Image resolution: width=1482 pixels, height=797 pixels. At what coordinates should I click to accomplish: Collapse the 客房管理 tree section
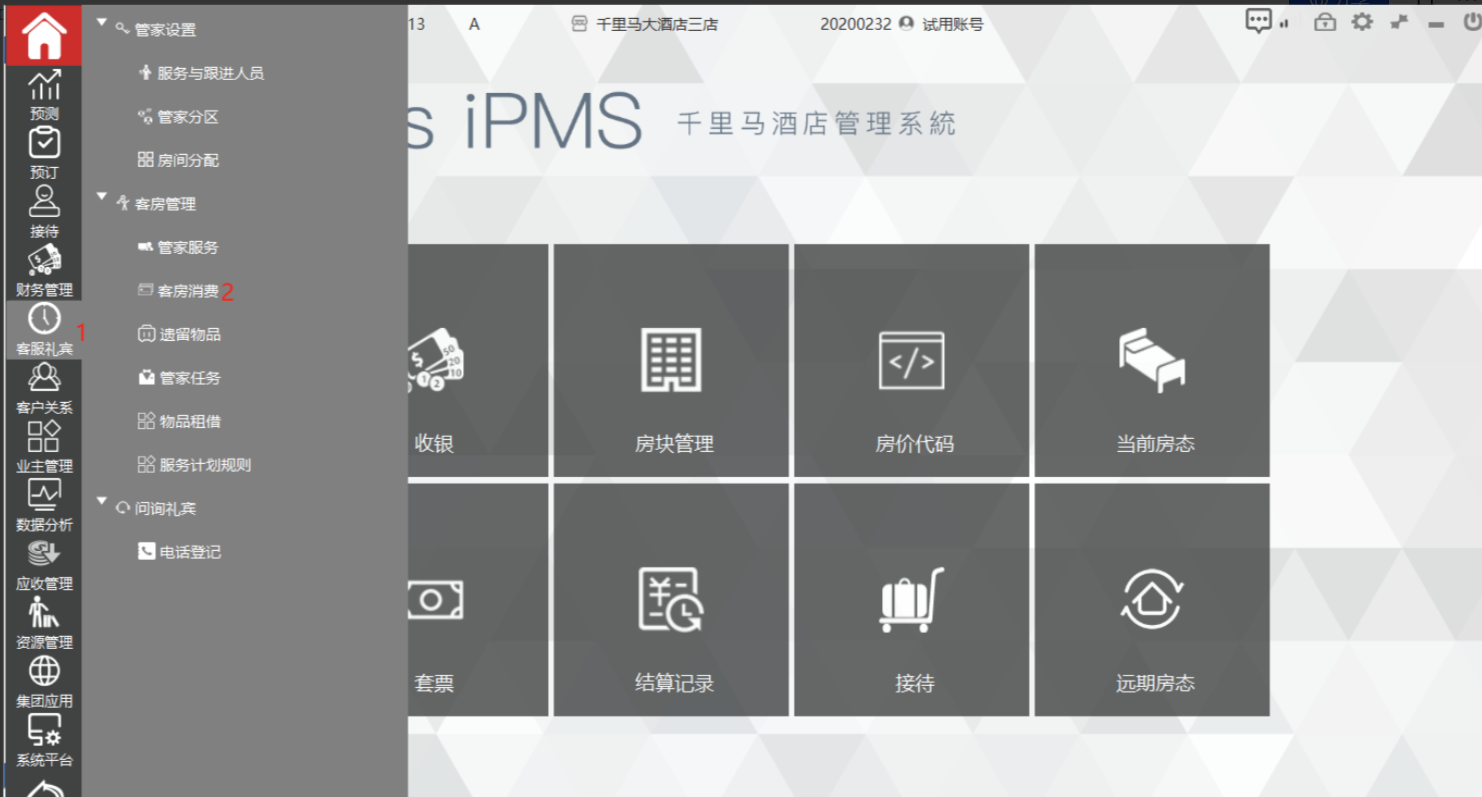(102, 197)
